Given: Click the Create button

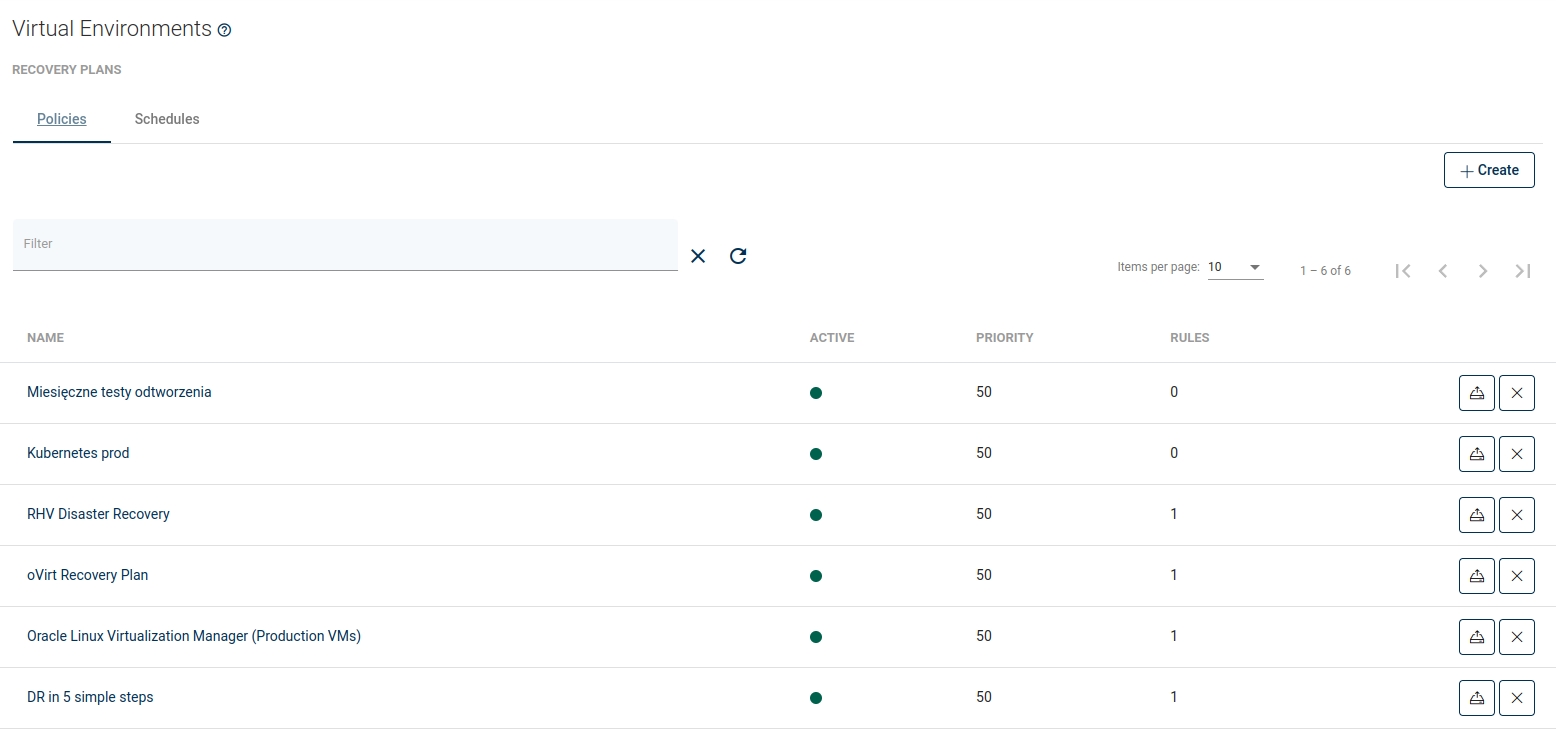Looking at the screenshot, I should point(1489,170).
